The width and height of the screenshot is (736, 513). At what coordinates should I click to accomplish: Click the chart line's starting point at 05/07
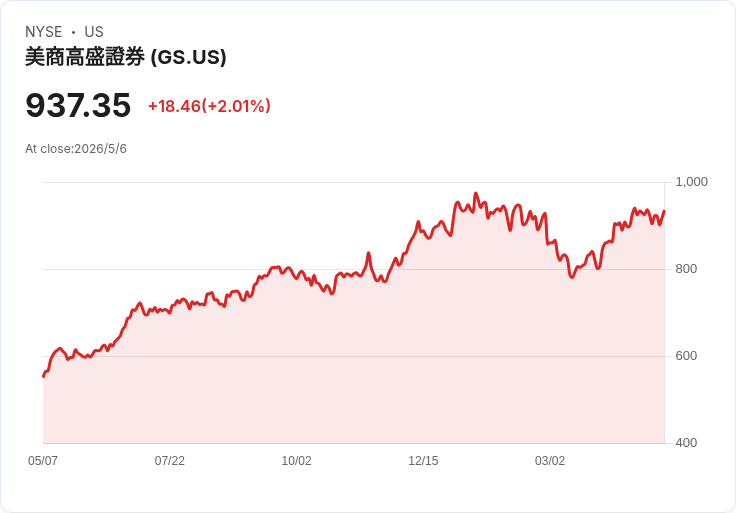pyautogui.click(x=44, y=376)
